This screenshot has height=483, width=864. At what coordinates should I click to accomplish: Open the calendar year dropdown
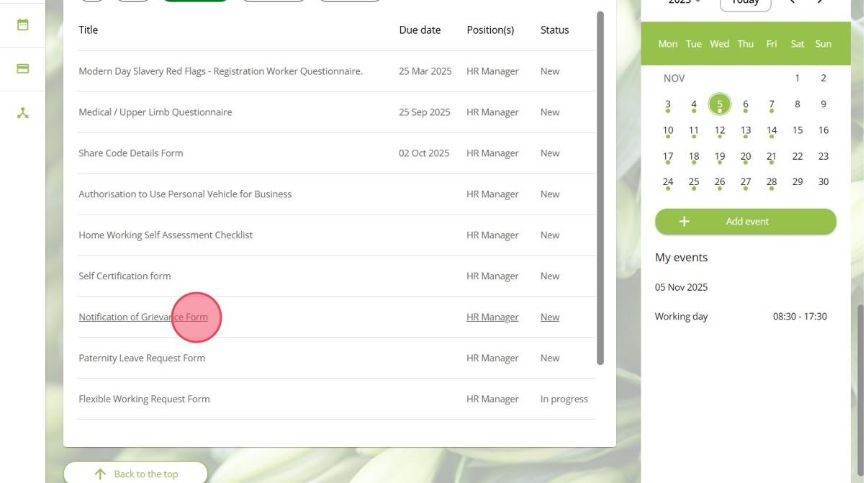(685, 3)
